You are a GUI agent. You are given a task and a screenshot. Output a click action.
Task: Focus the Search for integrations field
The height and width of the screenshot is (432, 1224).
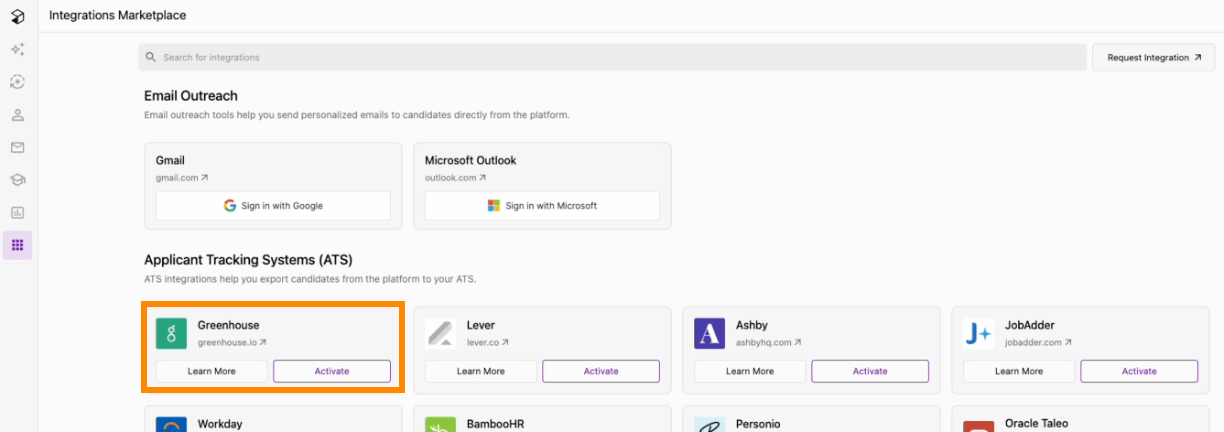point(612,57)
